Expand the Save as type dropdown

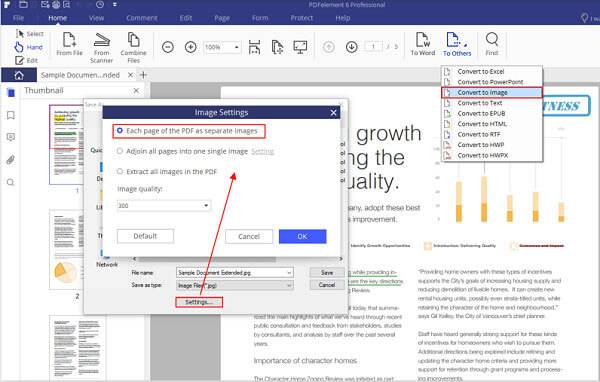point(235,286)
